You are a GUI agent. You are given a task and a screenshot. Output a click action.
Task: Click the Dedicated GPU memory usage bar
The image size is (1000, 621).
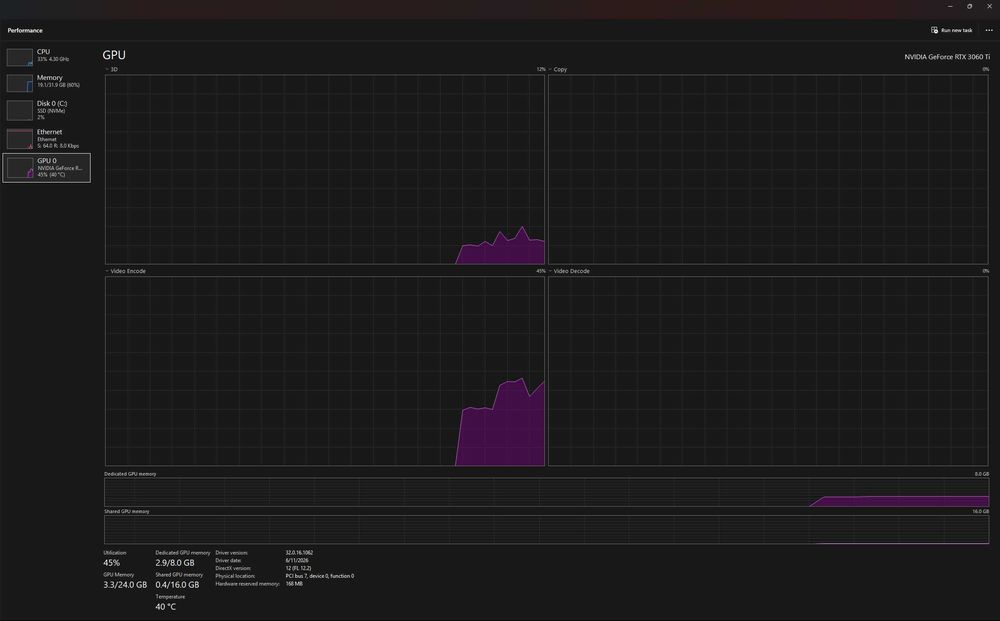(x=547, y=492)
